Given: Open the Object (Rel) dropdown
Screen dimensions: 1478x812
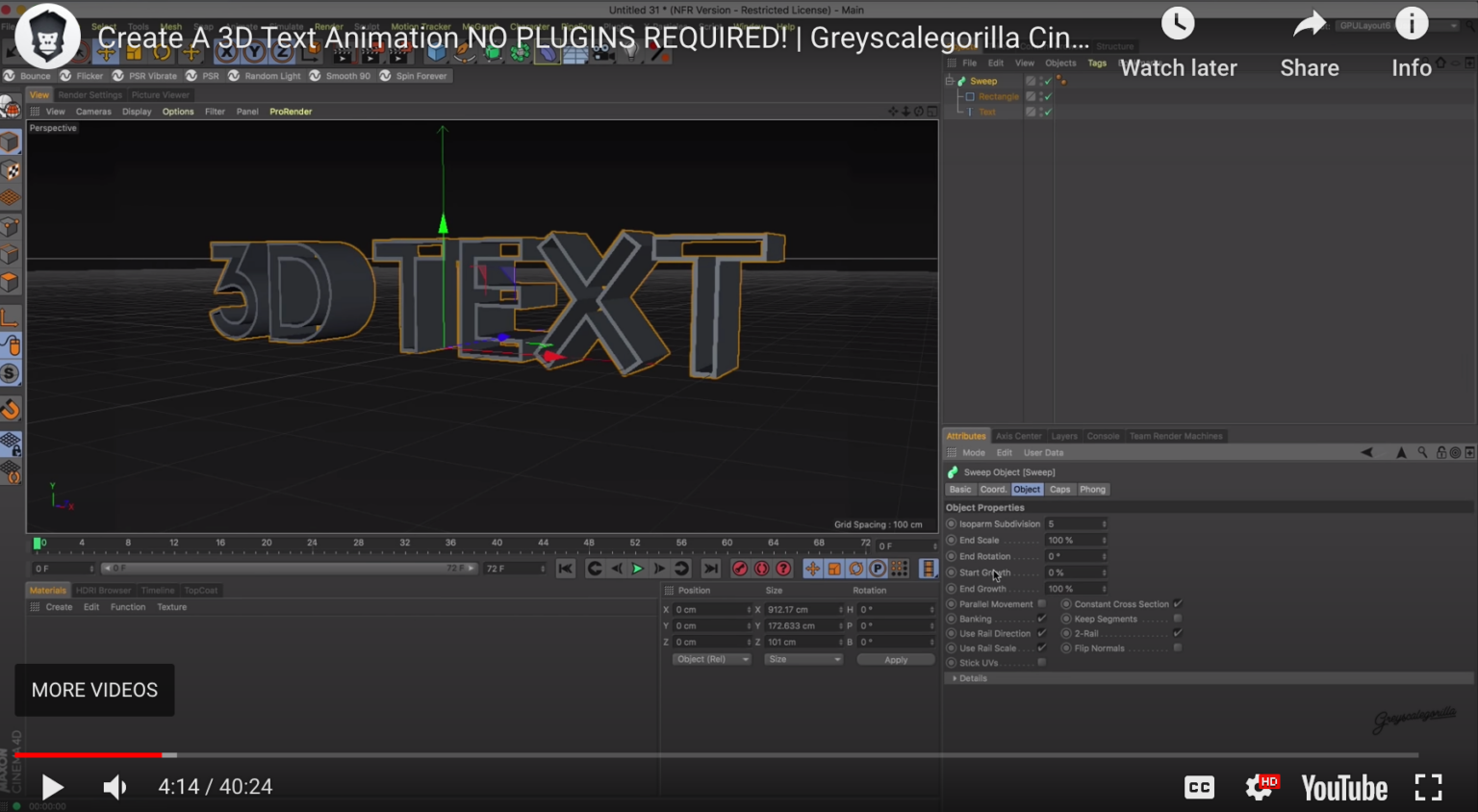Looking at the screenshot, I should coord(711,659).
